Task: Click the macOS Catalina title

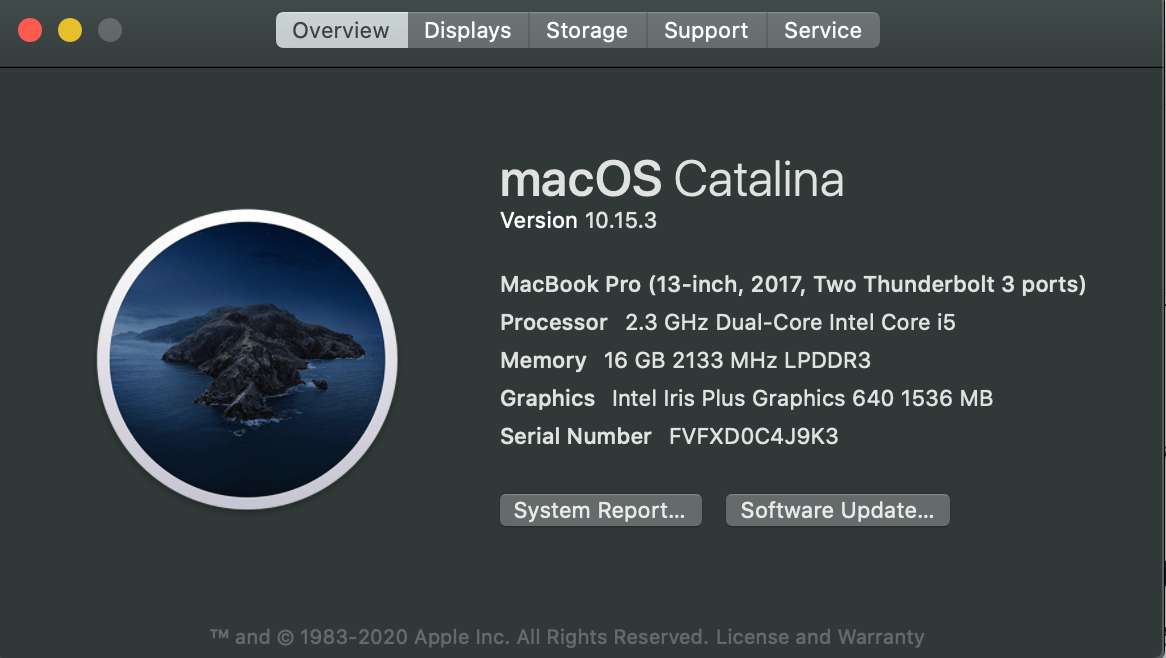Action: click(672, 180)
